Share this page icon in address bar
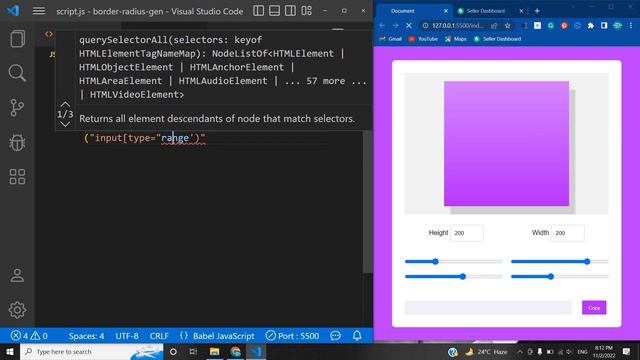Screen dimensions: 640x360 click(x=494, y=25)
